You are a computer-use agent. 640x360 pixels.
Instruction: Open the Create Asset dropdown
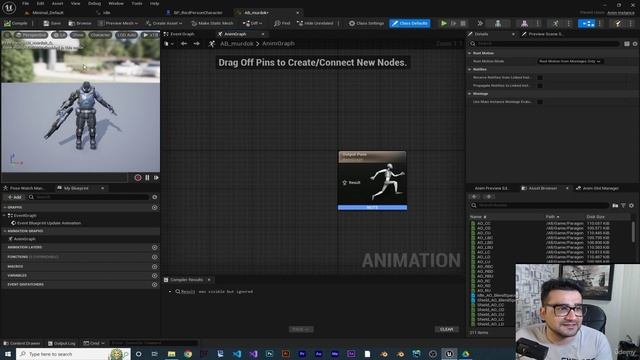pos(164,23)
